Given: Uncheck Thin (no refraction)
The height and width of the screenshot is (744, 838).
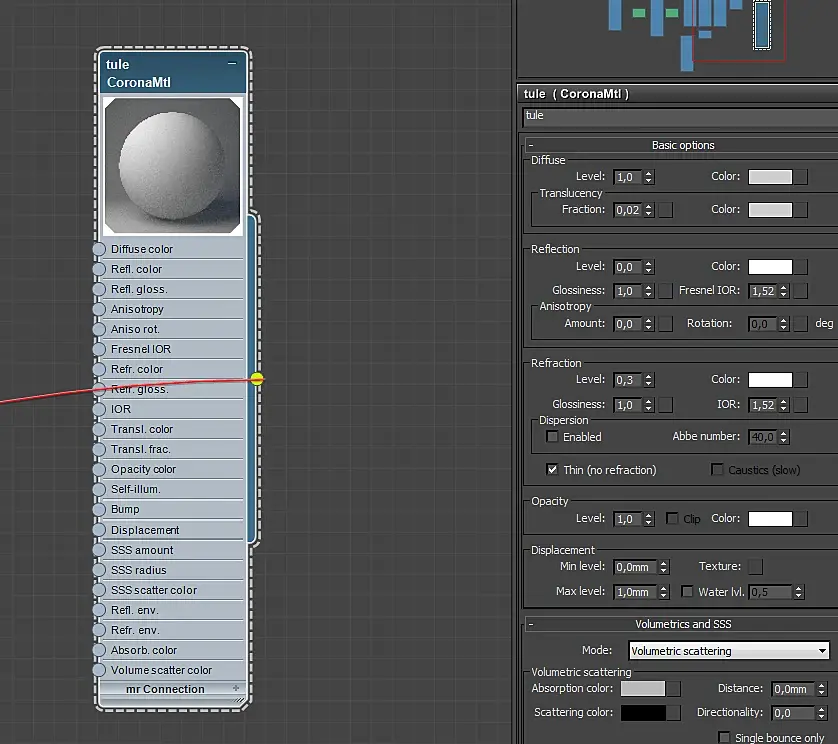Looking at the screenshot, I should (552, 470).
